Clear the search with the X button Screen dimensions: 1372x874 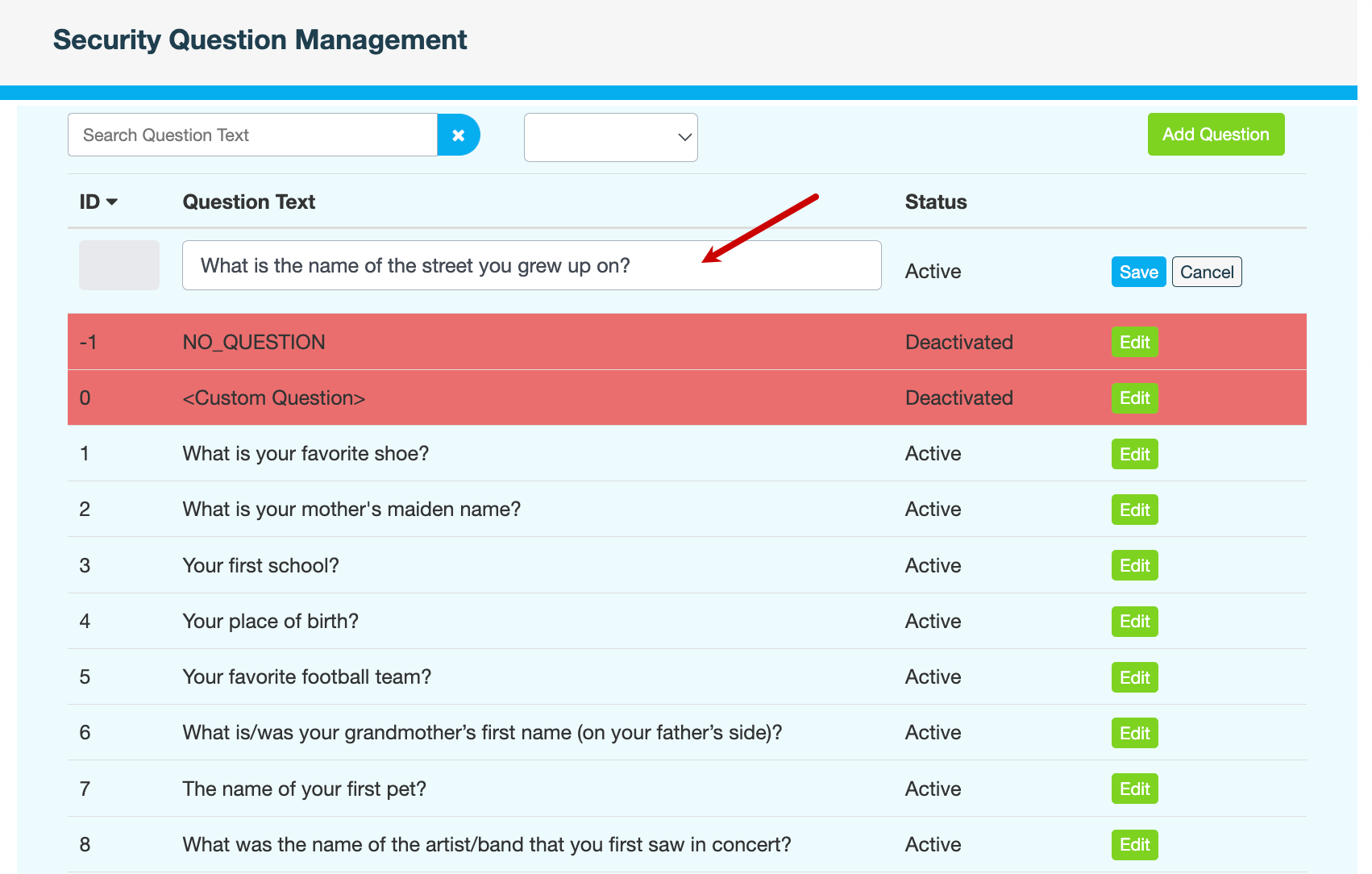pos(458,135)
